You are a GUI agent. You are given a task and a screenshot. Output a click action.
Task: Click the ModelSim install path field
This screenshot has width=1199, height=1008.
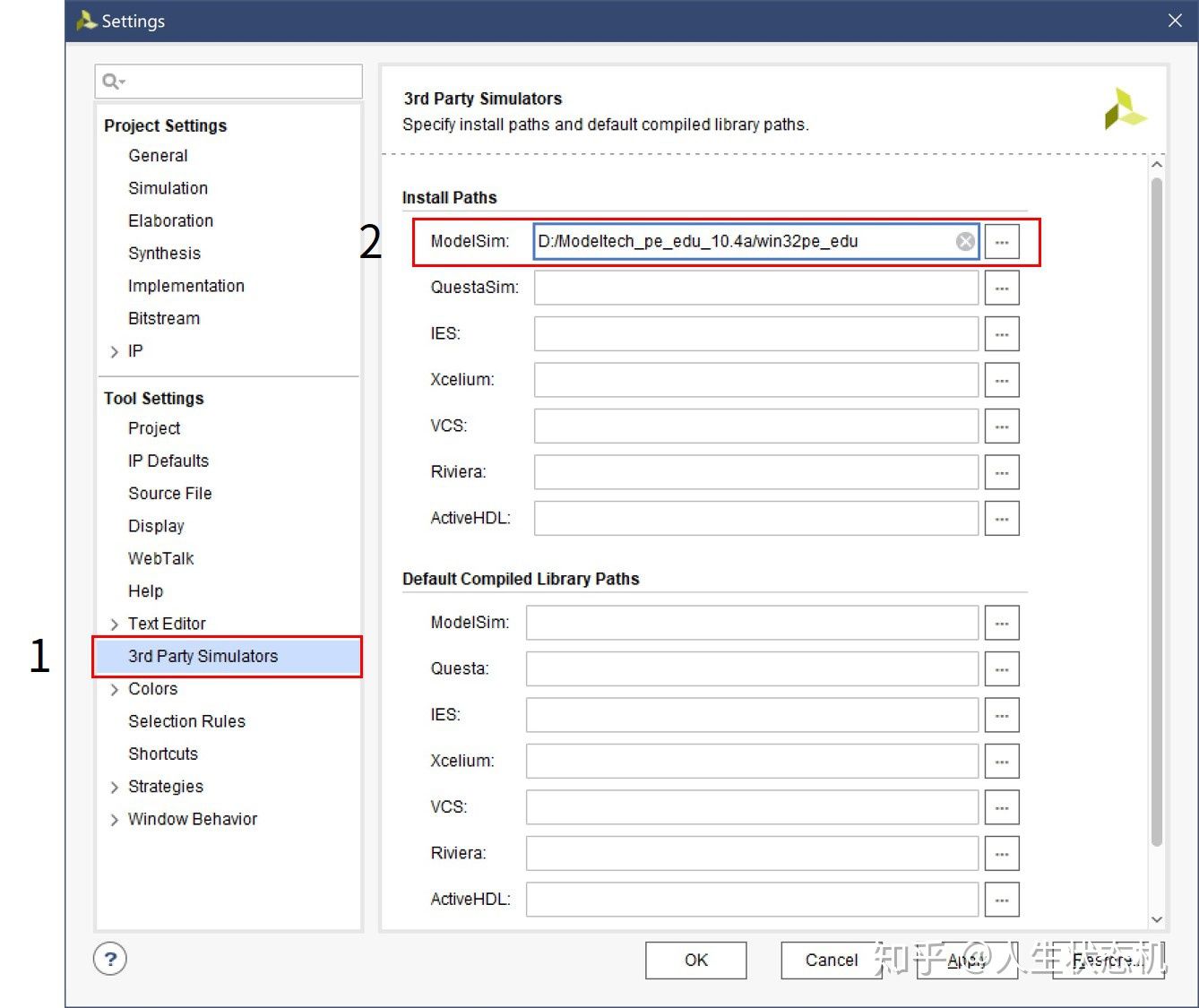[755, 242]
